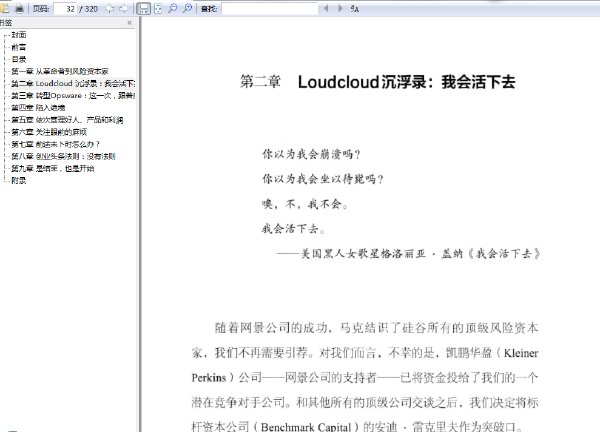The image size is (600, 432).
Task: Click the find text search box
Action: 270,8
